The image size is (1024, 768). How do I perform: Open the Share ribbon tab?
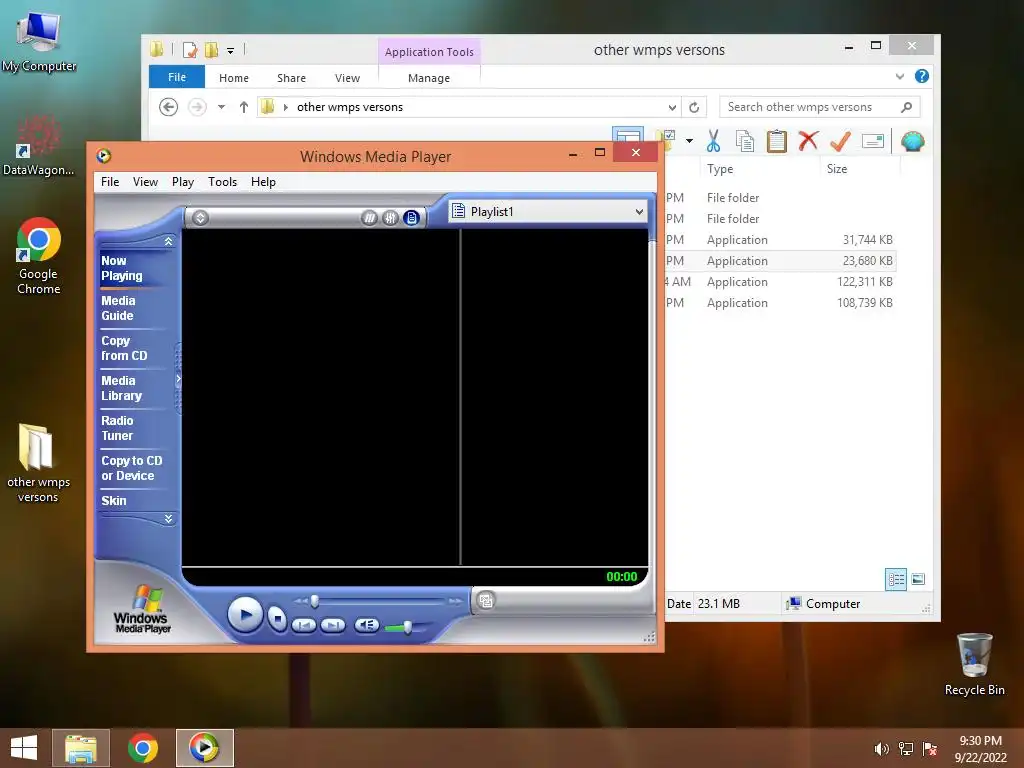[x=291, y=78]
